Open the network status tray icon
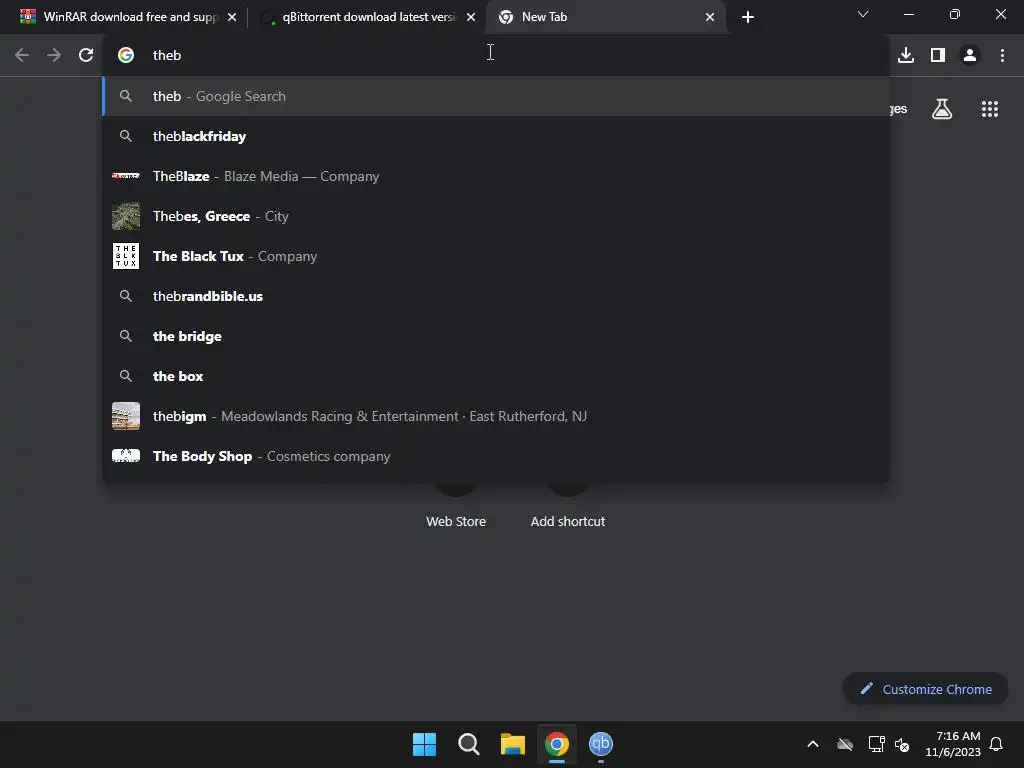Image resolution: width=1024 pixels, height=768 pixels. coord(876,744)
